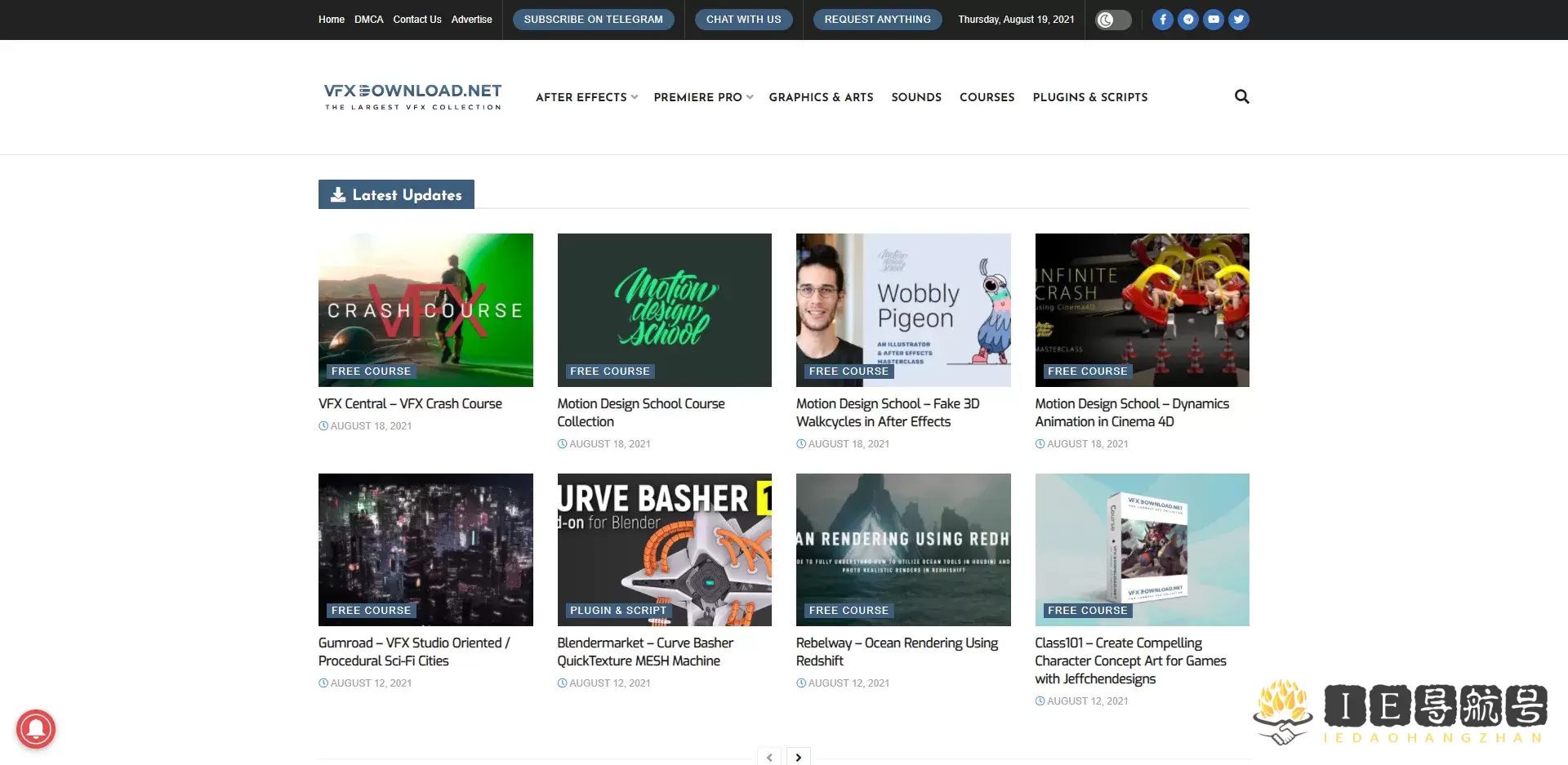Click the VFXDownload.net site logo
The image size is (1568, 765).
(x=412, y=96)
